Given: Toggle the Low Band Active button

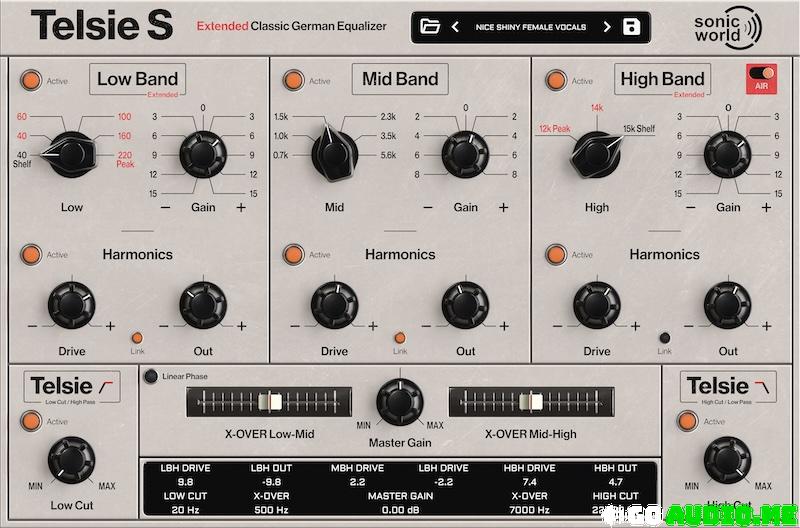Looking at the screenshot, I should pos(32,80).
